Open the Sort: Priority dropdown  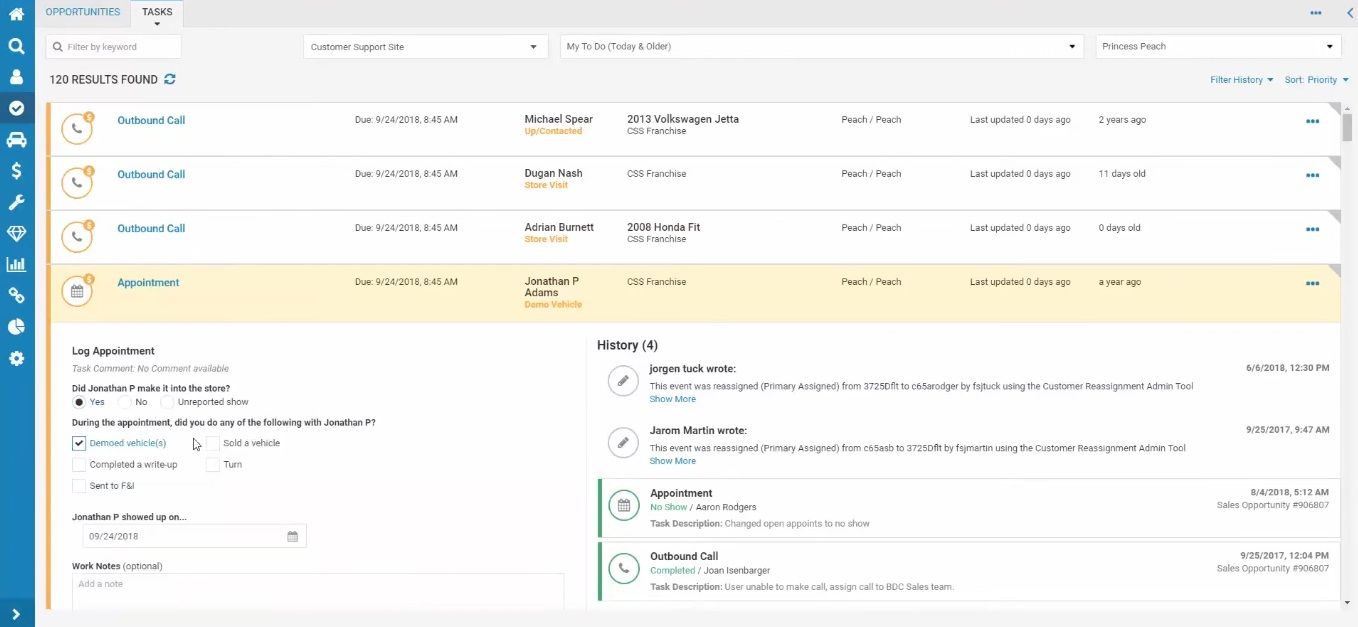click(1316, 80)
